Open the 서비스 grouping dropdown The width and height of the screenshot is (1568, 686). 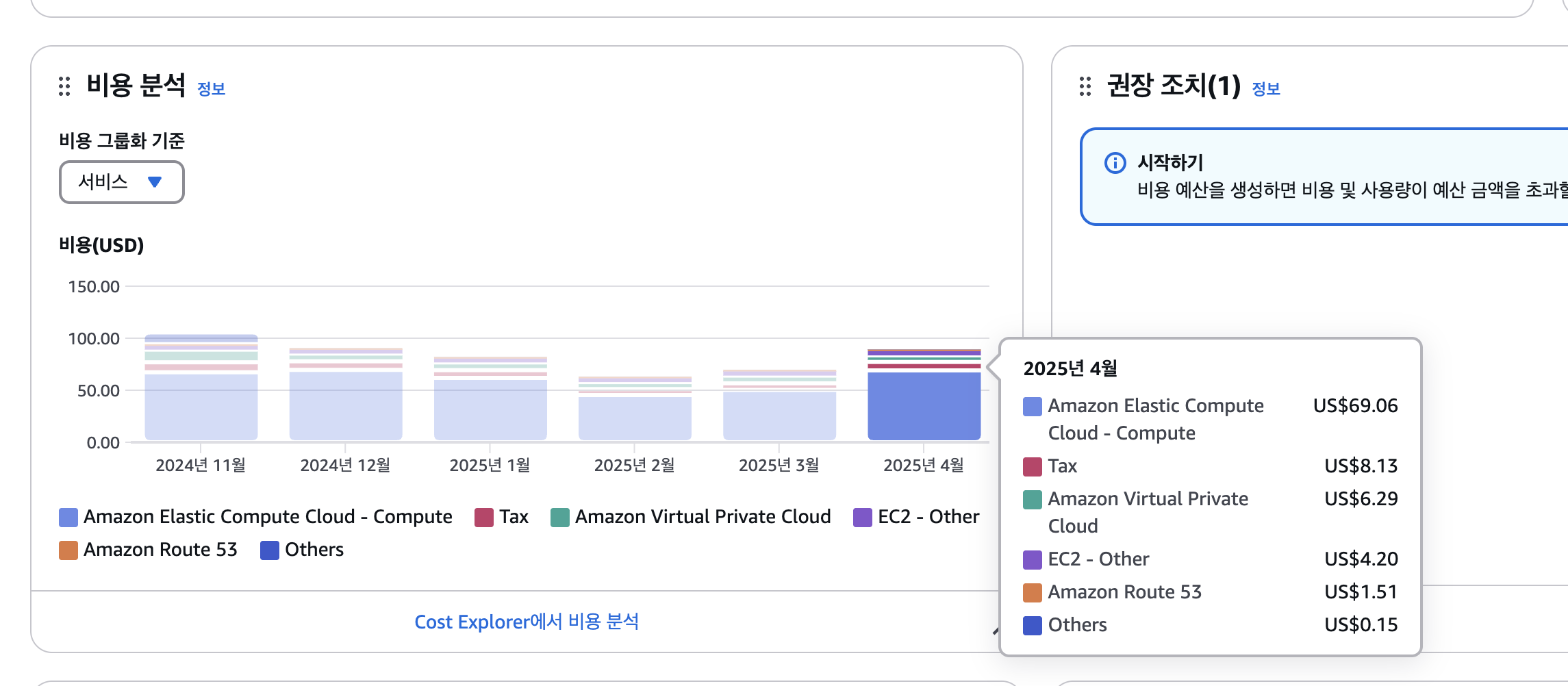click(122, 182)
